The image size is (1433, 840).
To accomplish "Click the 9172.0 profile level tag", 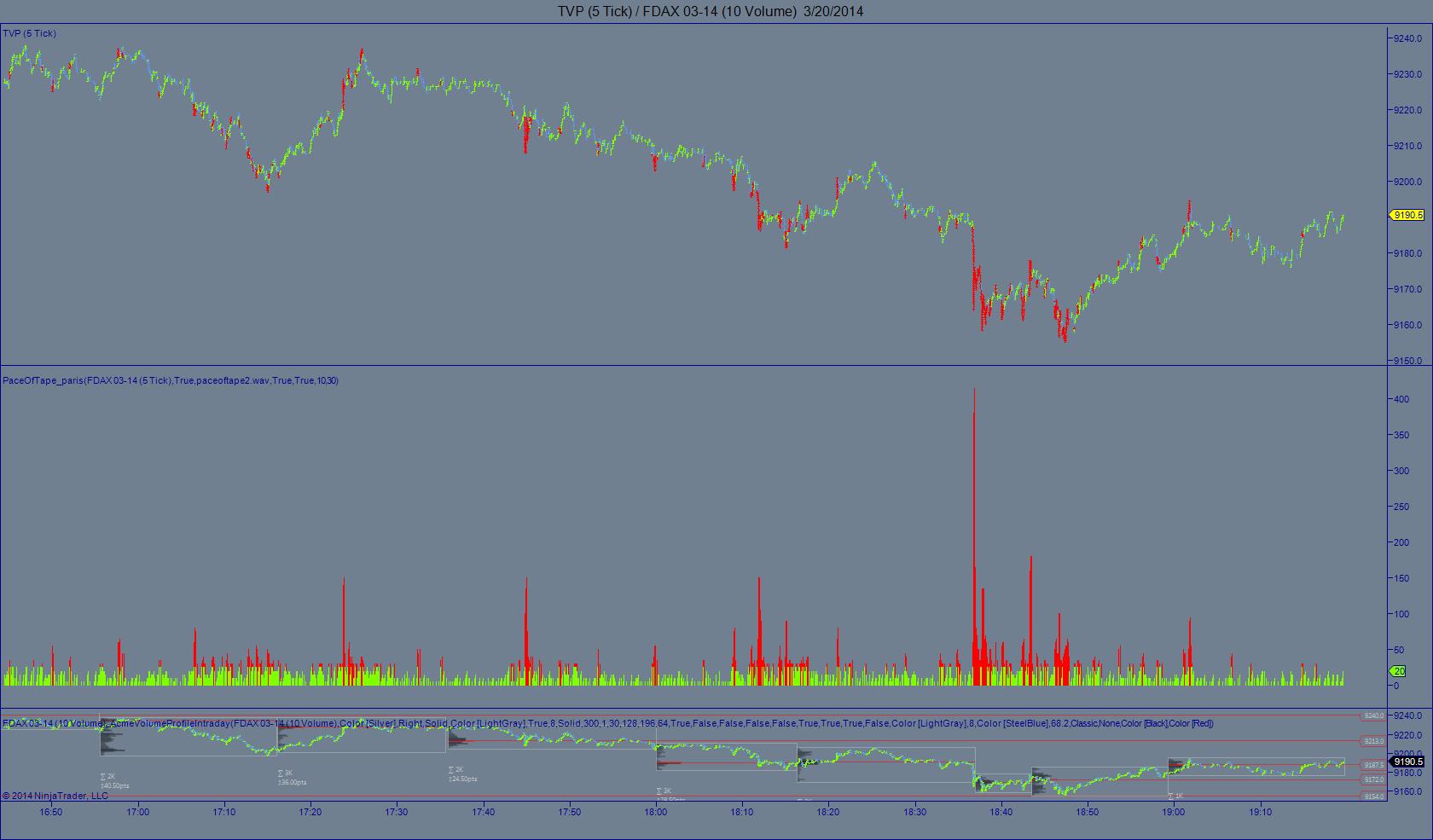I will [1373, 779].
